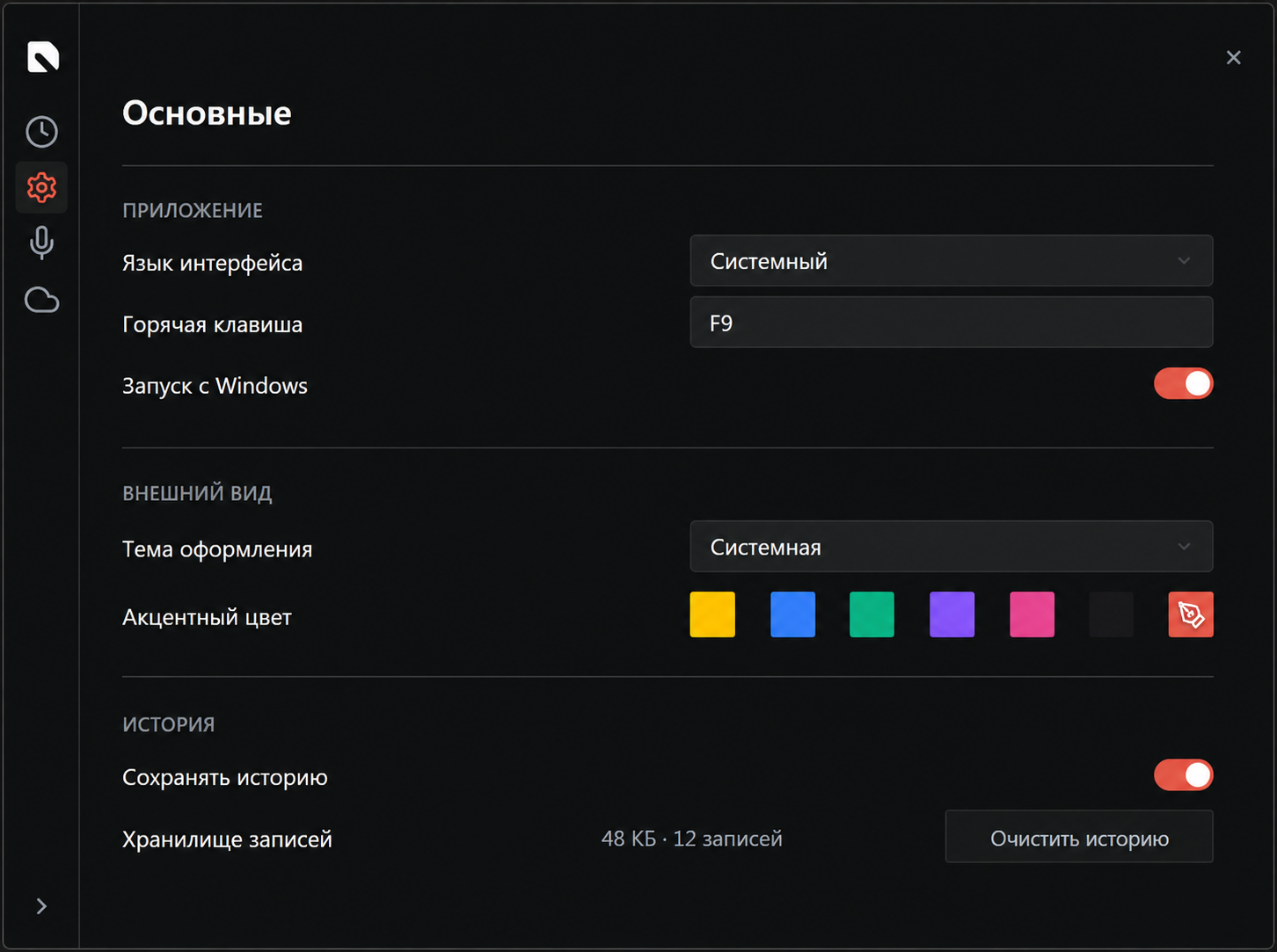Click the Очистить историю button

click(x=1079, y=837)
